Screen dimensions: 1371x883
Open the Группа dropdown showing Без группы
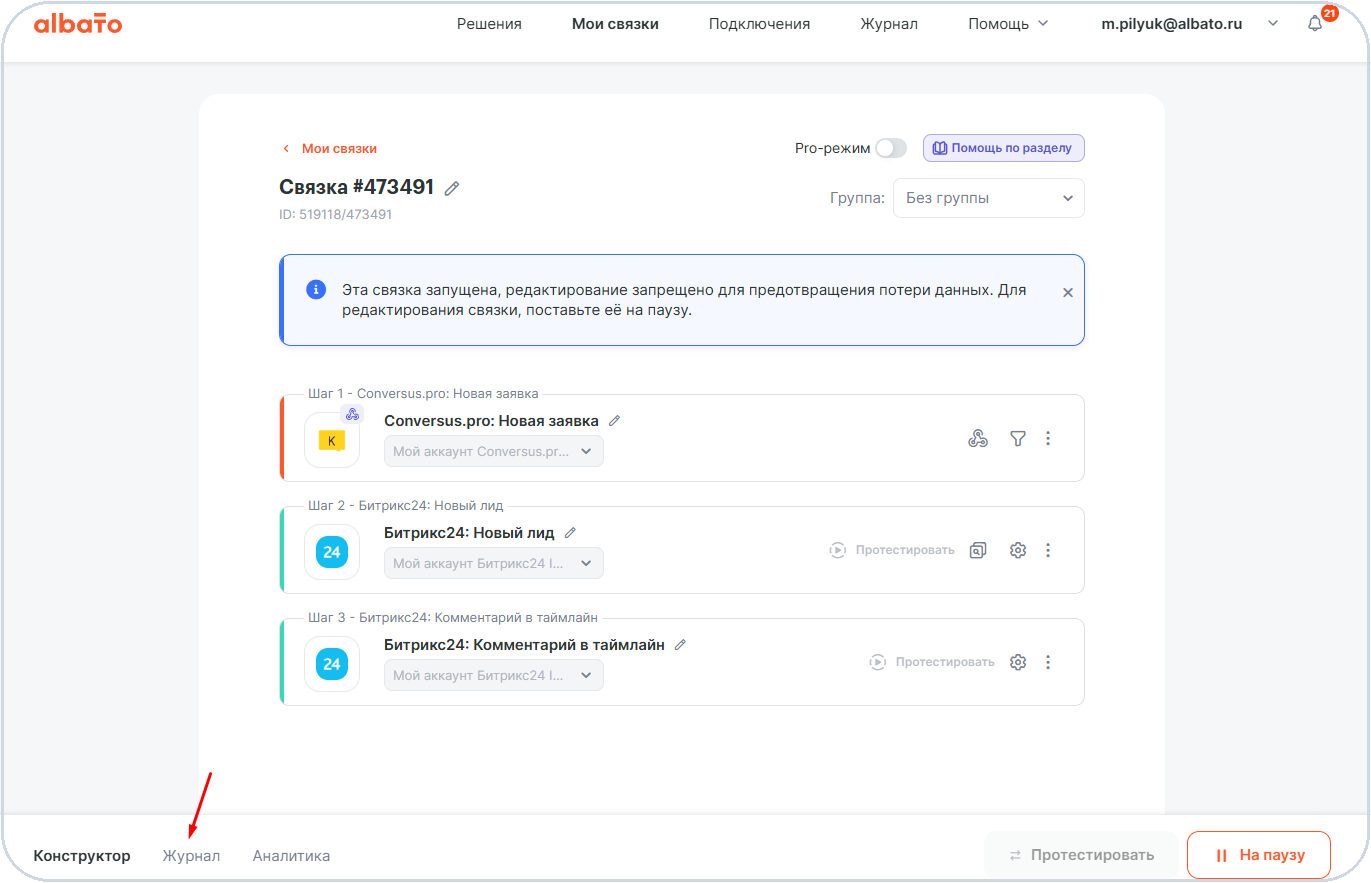pyautogui.click(x=989, y=198)
